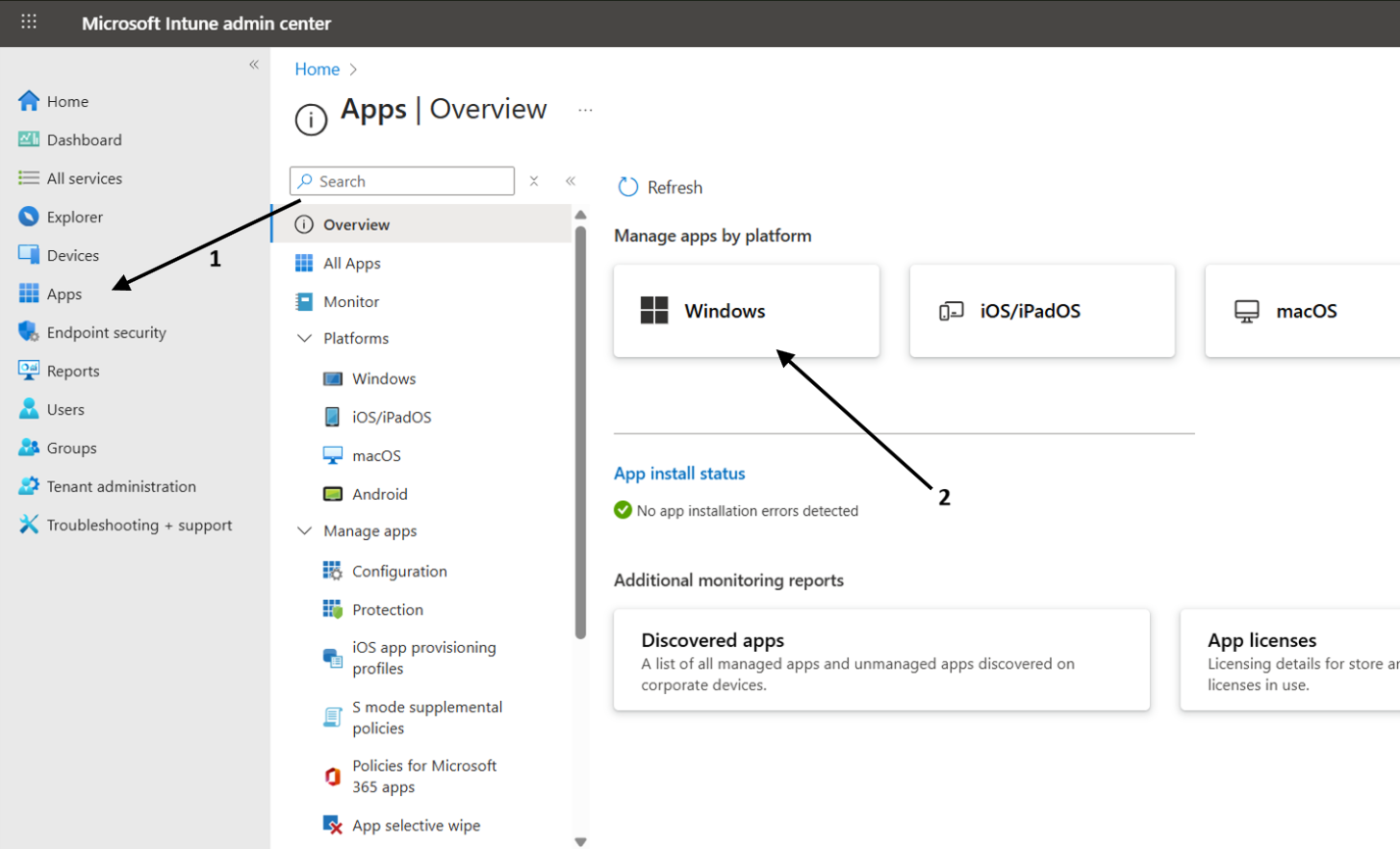The image size is (1400, 849).
Task: Click the macOS card monitor icon
Action: (x=1247, y=311)
